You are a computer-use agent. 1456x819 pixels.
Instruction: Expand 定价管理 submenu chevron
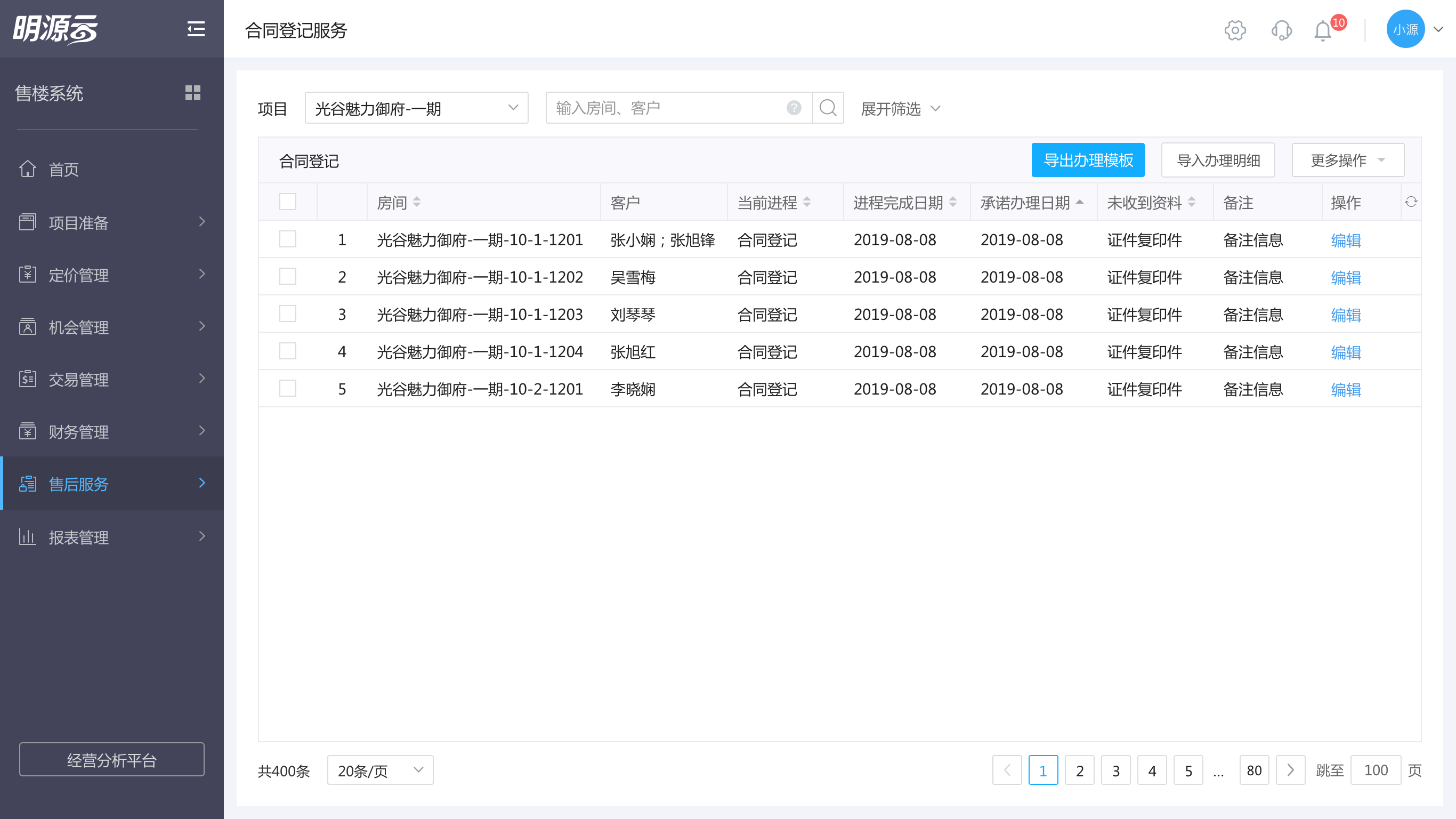pos(202,274)
